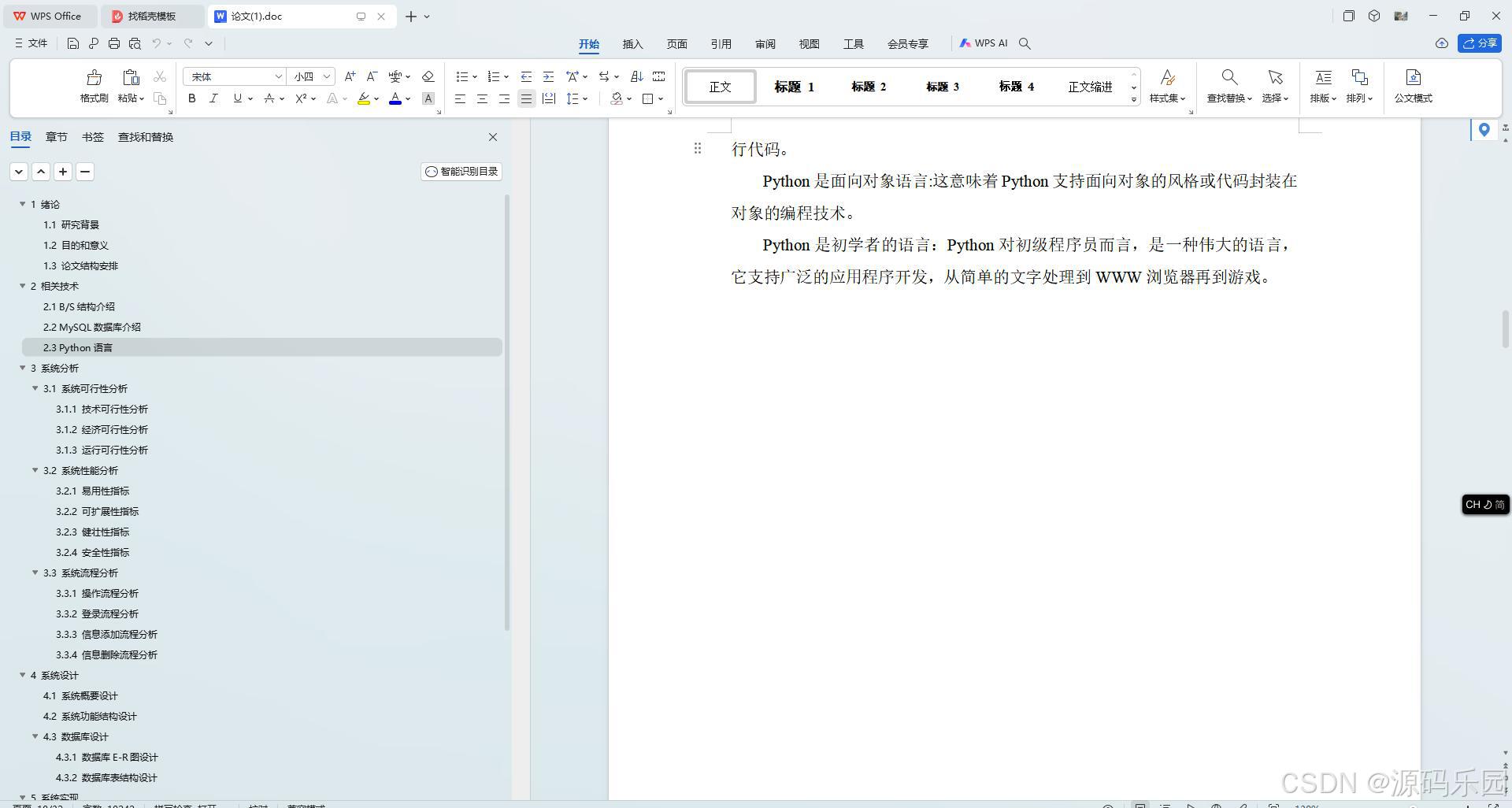Click the 公文模式 document icon

click(1412, 87)
